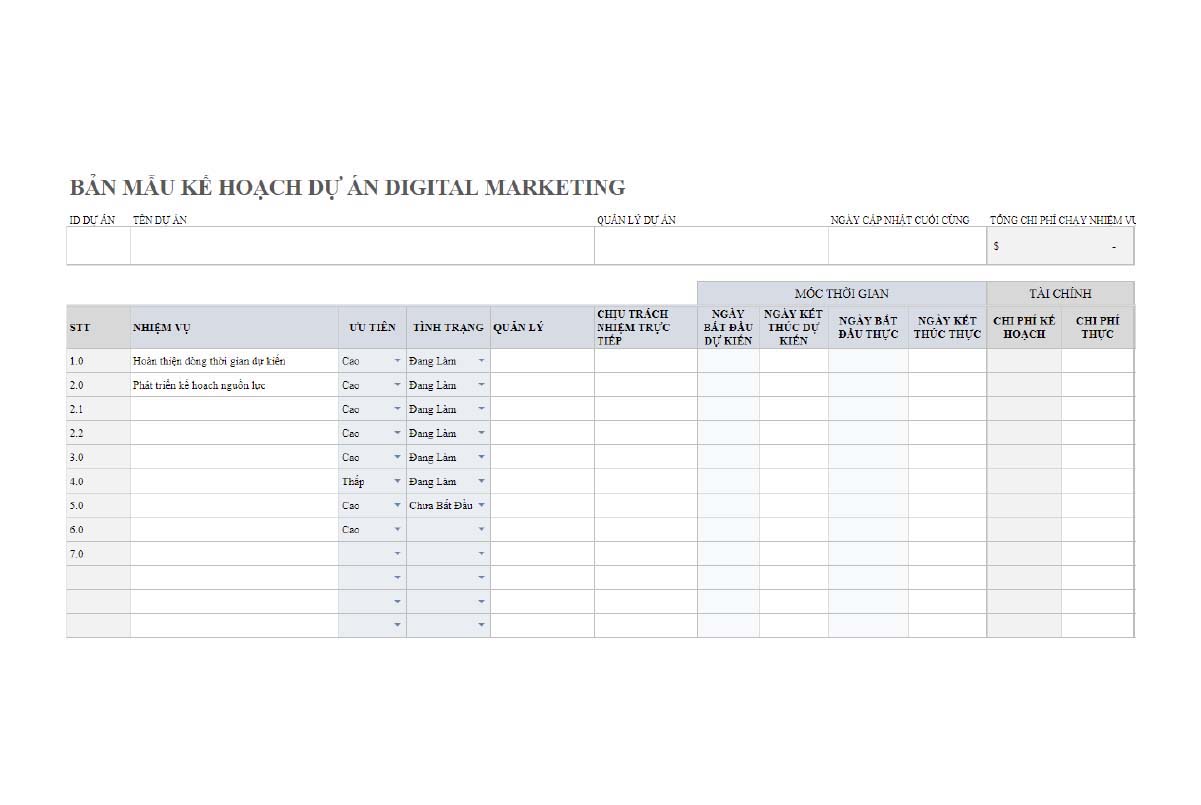Select the Ngày kết thúc thực header
This screenshot has height=805, width=1201.
click(947, 327)
